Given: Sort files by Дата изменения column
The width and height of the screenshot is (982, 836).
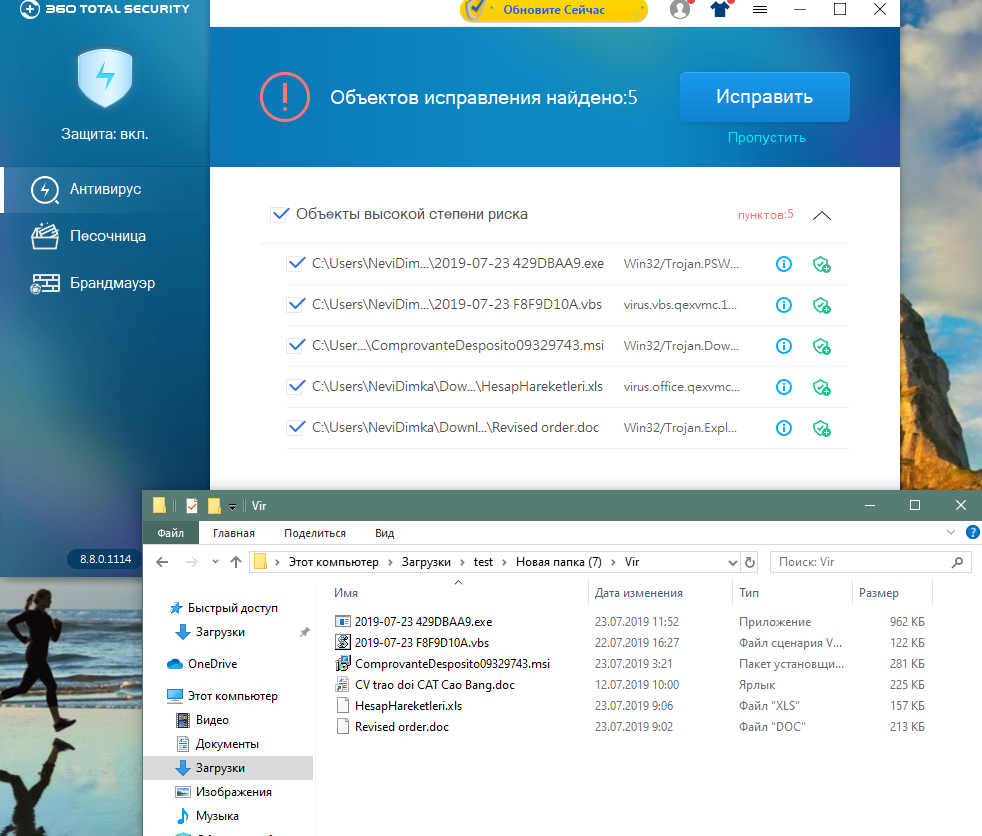Looking at the screenshot, I should click(x=638, y=593).
